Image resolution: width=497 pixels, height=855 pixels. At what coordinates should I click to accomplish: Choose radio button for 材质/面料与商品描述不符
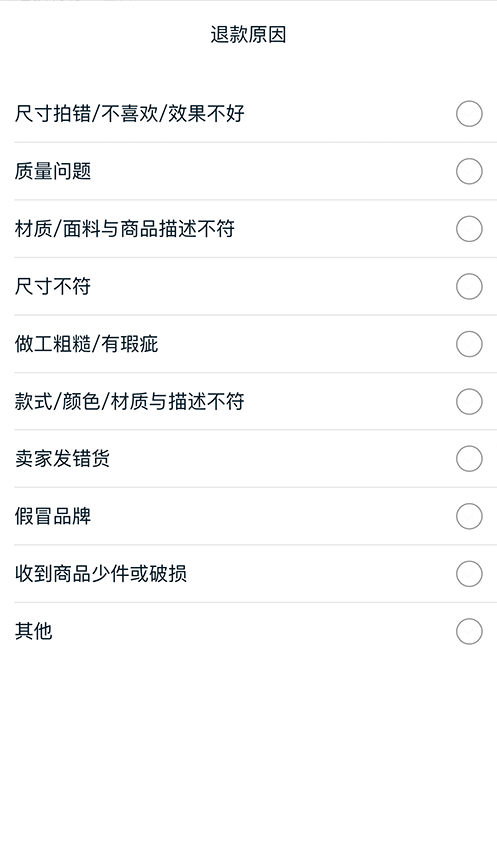(469, 229)
